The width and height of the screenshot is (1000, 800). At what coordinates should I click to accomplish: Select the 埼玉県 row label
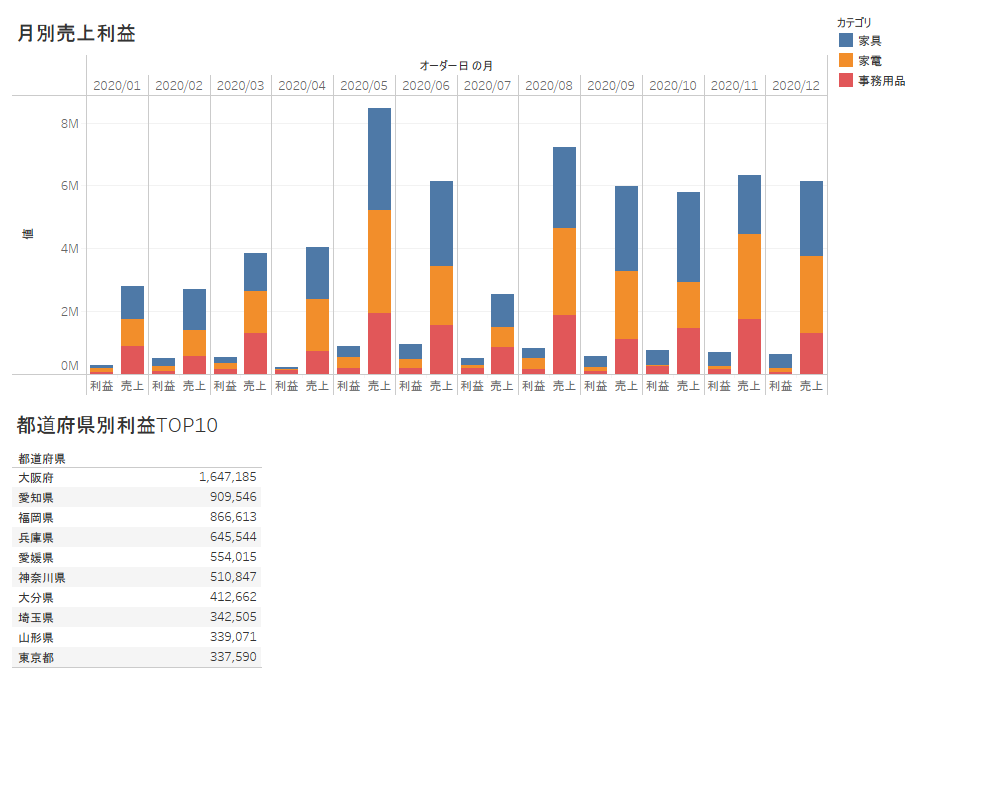(x=36, y=618)
